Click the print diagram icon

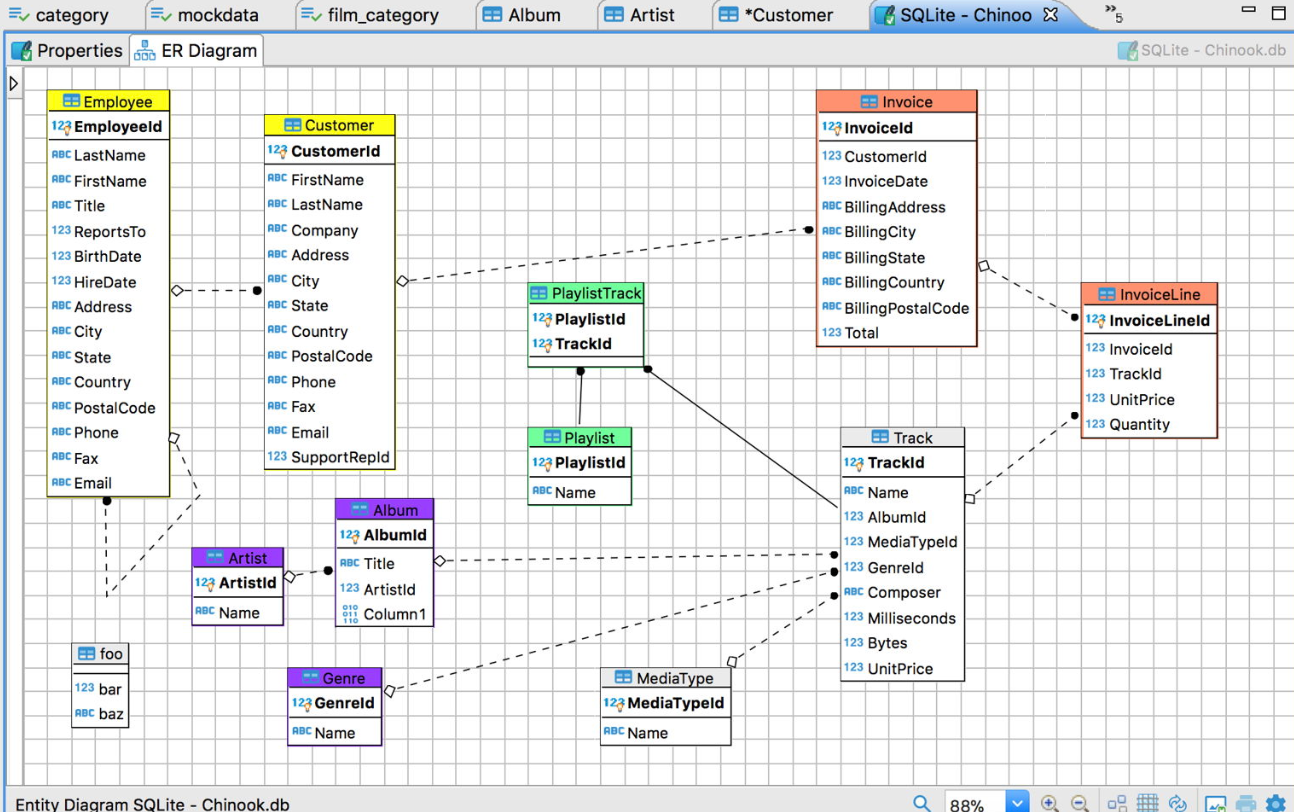pyautogui.click(x=1246, y=803)
